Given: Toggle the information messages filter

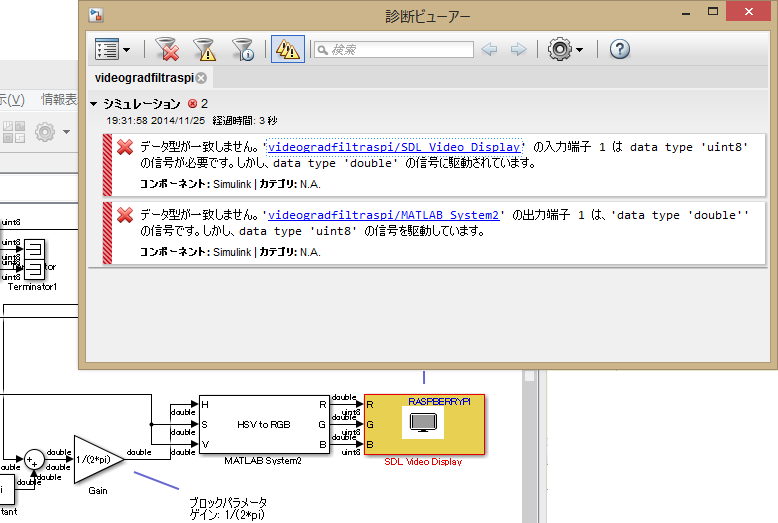Looking at the screenshot, I should coord(243,49).
